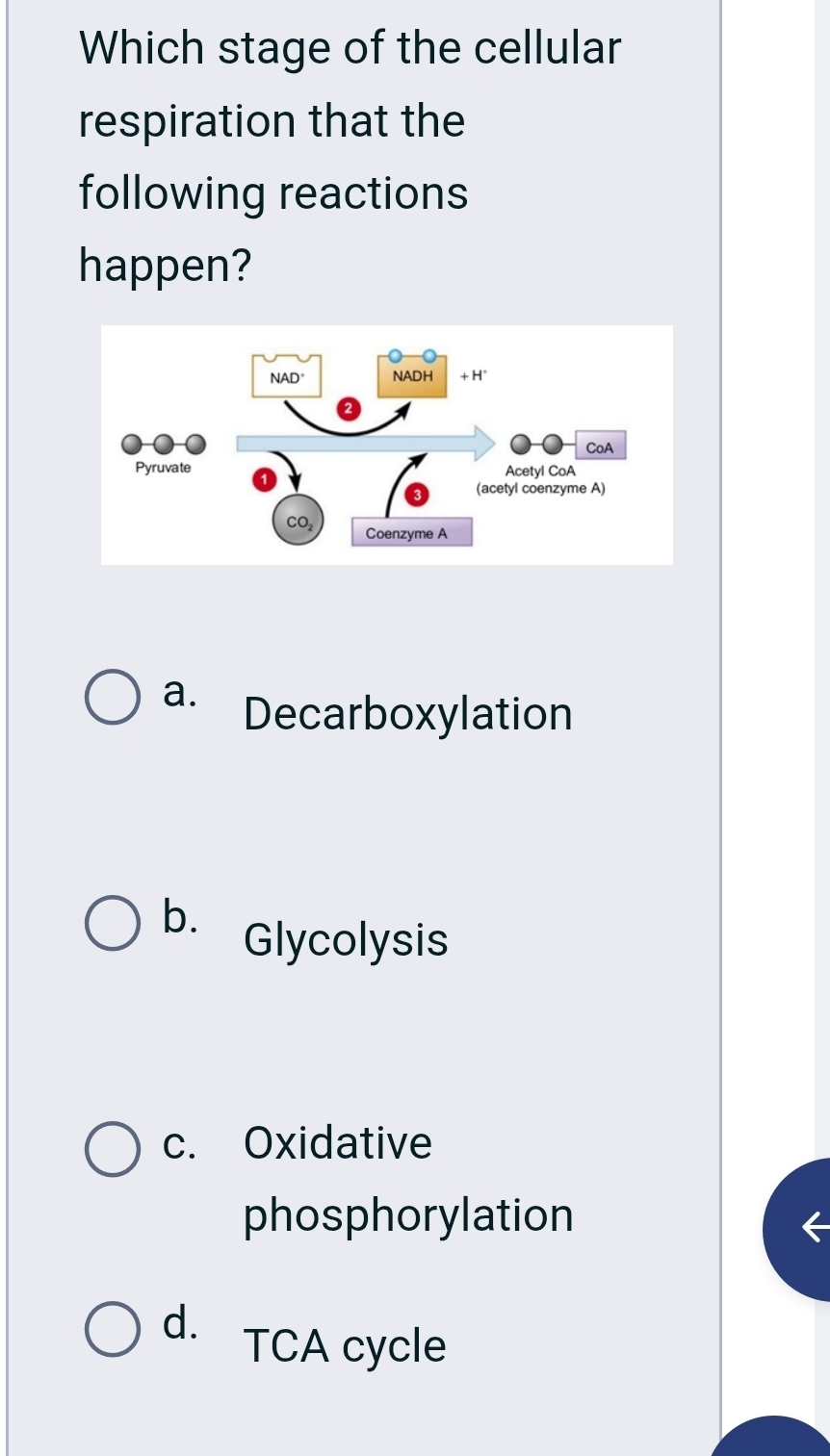Viewport: 830px width, 1456px height.
Task: Click the Pyruvate label in diagram
Action: click(x=164, y=469)
